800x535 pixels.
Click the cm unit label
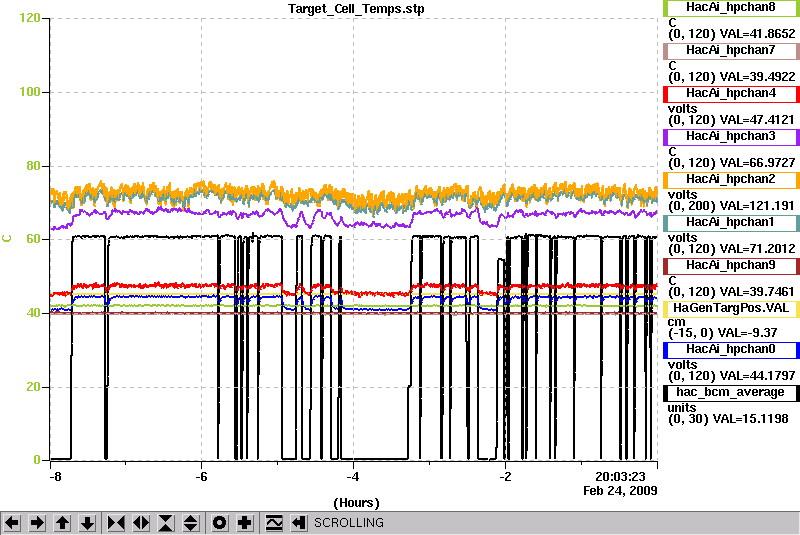[677, 322]
